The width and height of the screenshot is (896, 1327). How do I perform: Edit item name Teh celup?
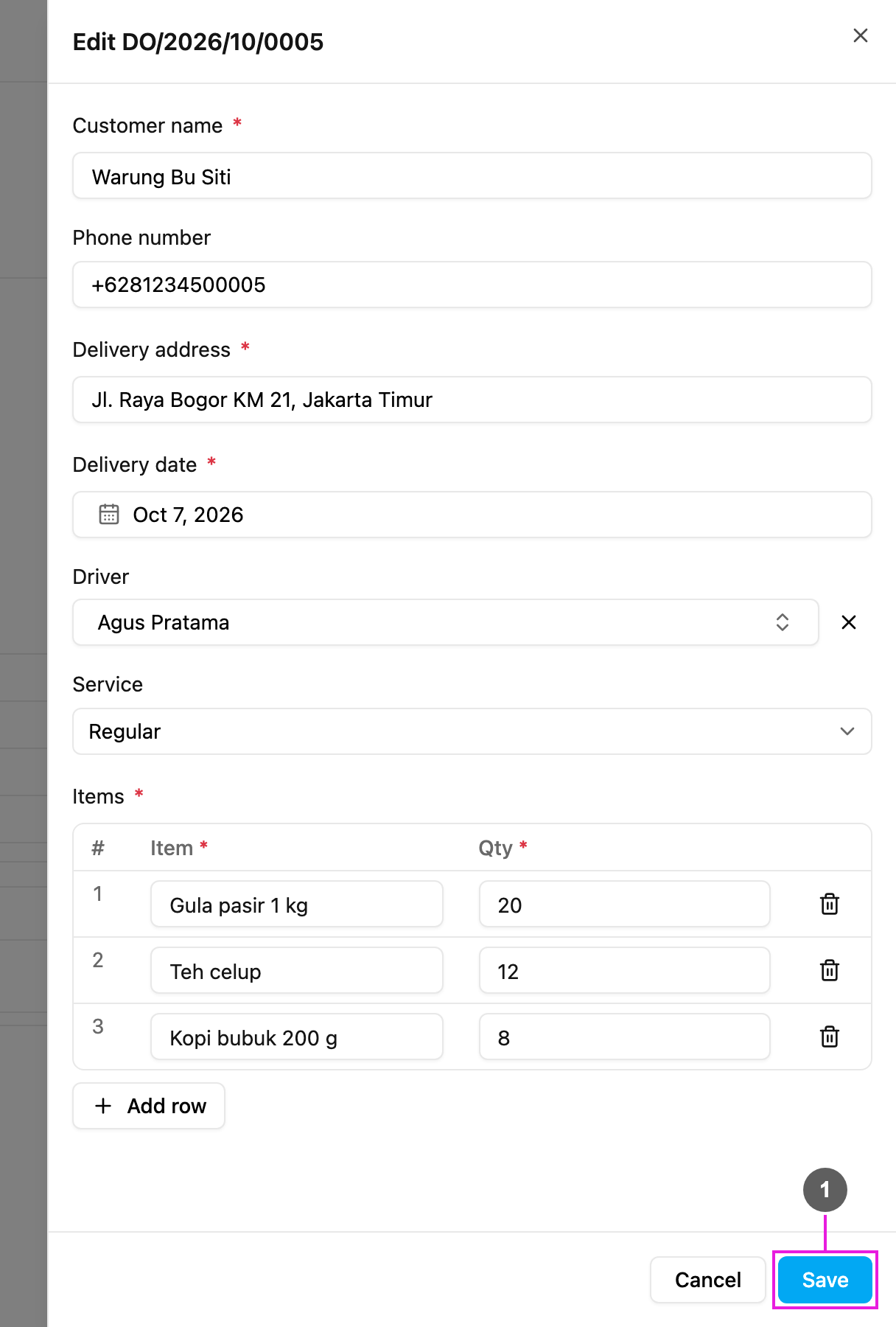[x=297, y=970]
